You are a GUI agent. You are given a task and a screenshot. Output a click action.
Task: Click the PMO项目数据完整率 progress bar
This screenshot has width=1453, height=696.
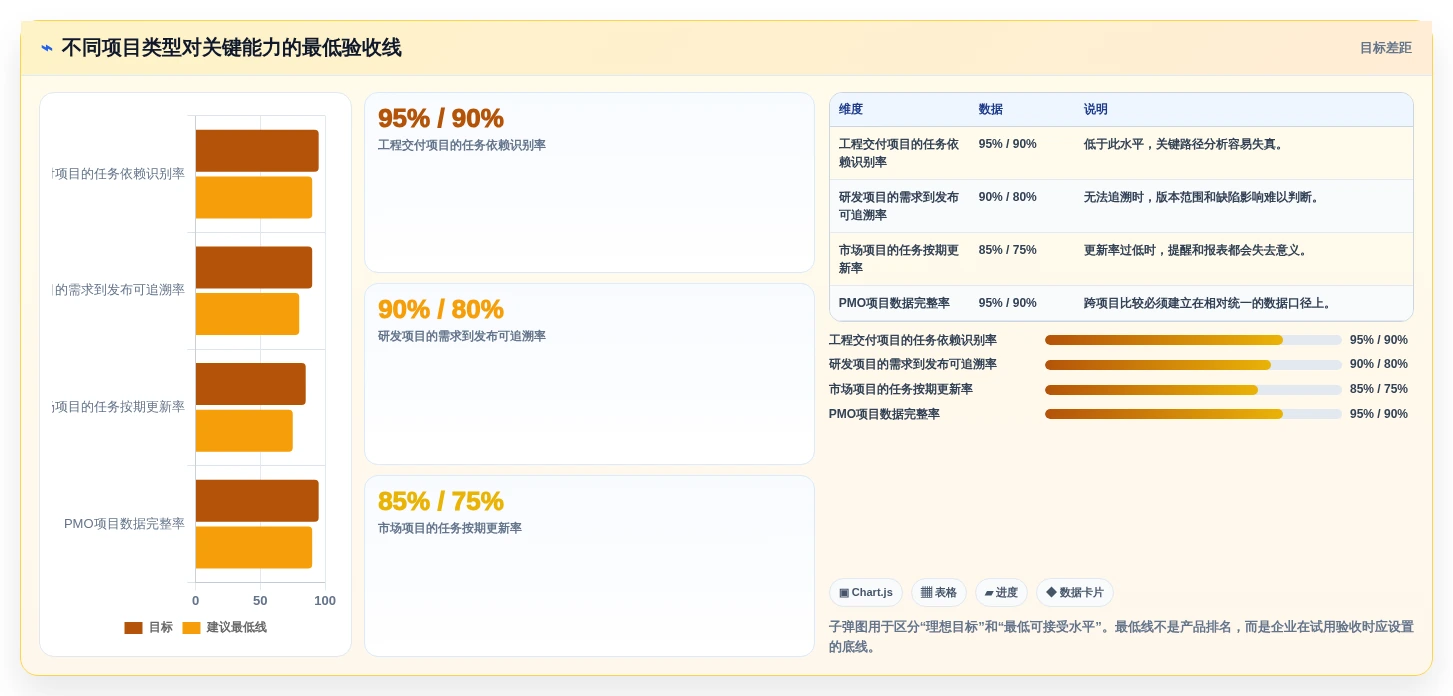tap(1193, 414)
